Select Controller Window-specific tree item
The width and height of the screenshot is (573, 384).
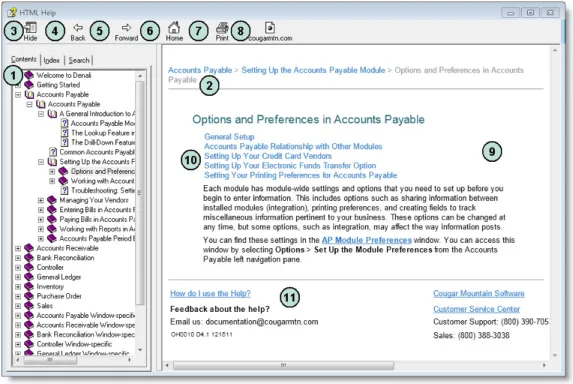74,344
